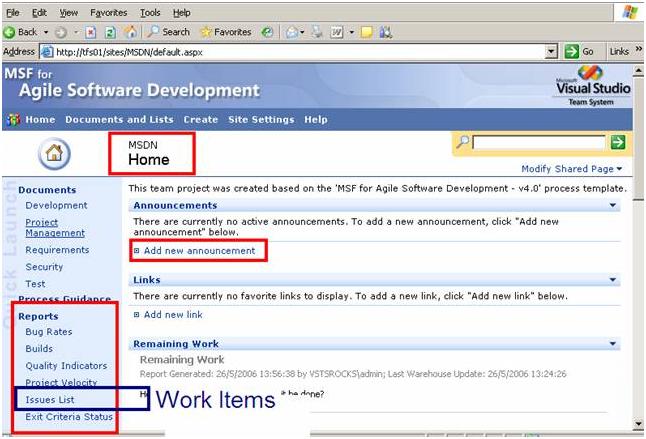Collapse the Announcements web part arrow
Viewport: 646px width, 439px height.
coord(611,205)
